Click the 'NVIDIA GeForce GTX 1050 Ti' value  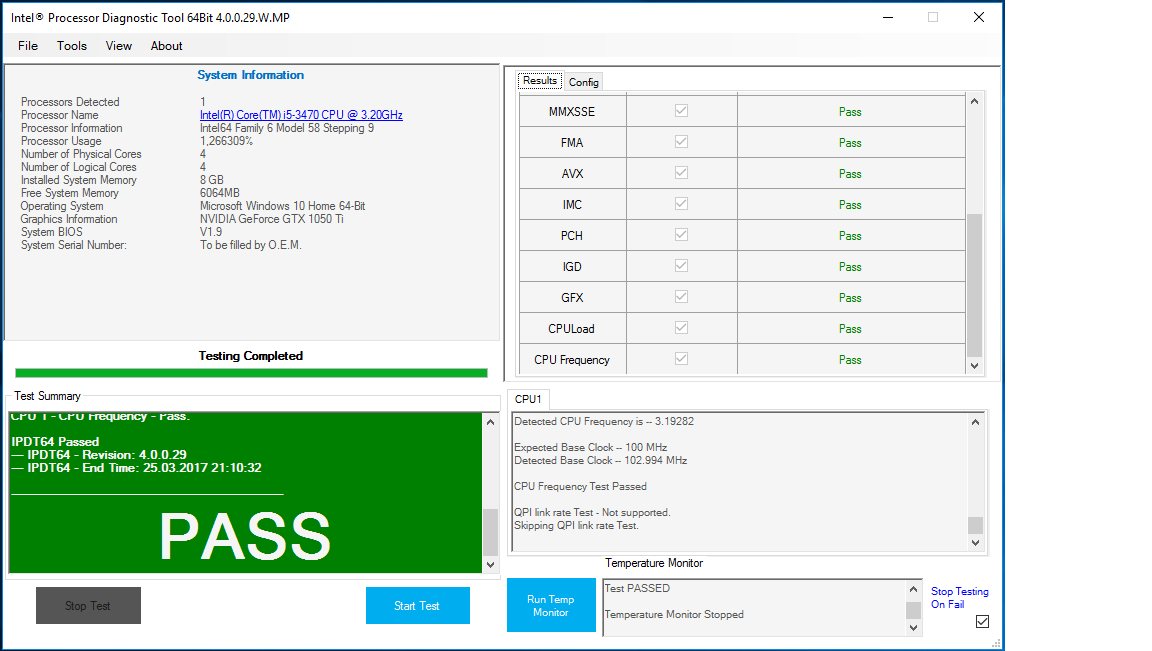coord(272,219)
